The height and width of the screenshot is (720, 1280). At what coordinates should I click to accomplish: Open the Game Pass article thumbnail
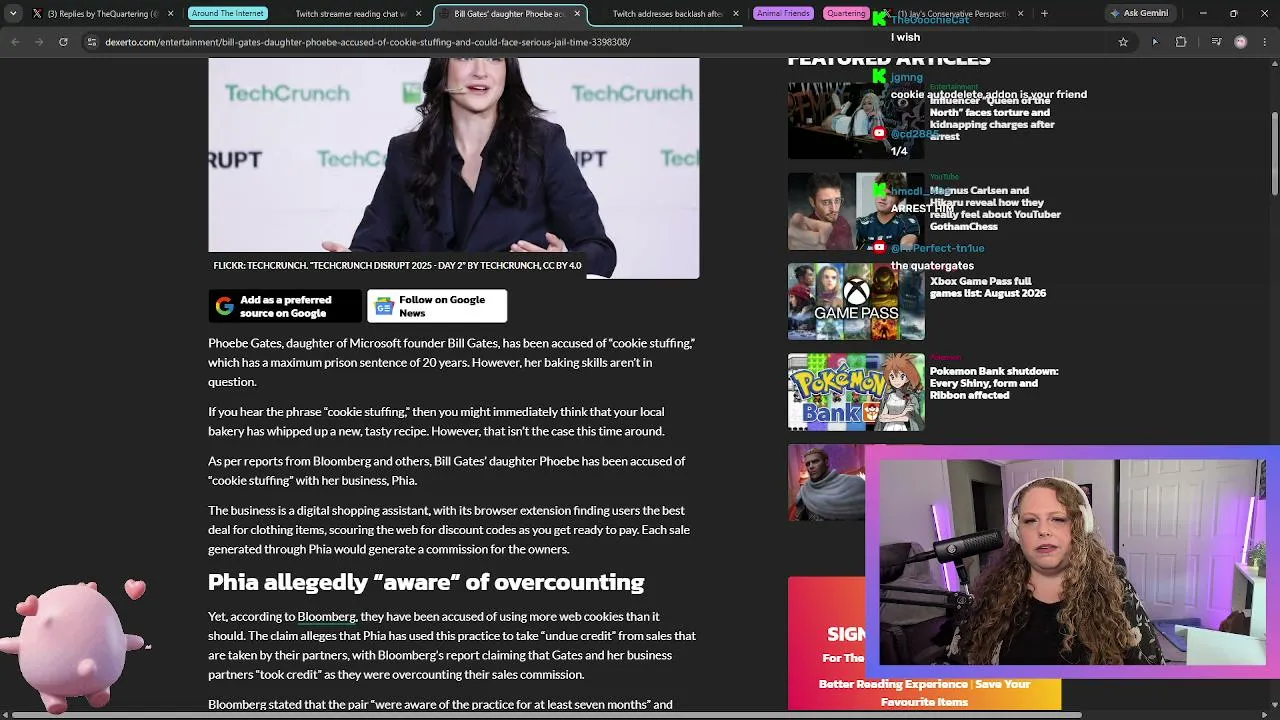[856, 302]
